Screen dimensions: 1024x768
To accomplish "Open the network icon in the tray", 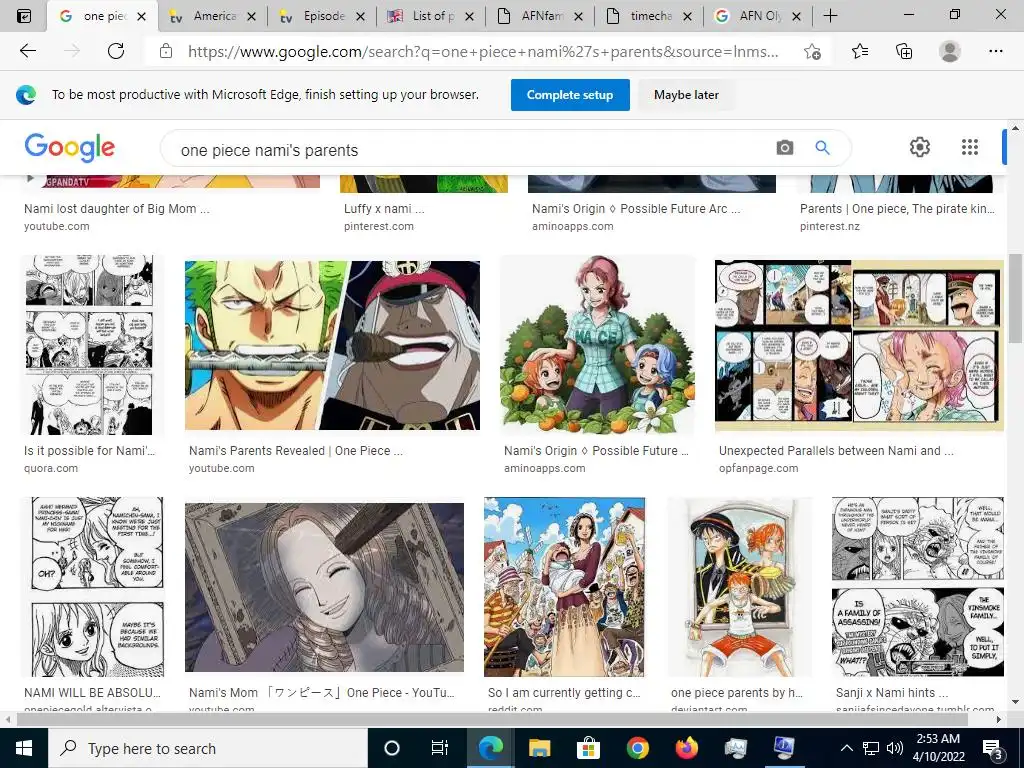I will (871, 748).
